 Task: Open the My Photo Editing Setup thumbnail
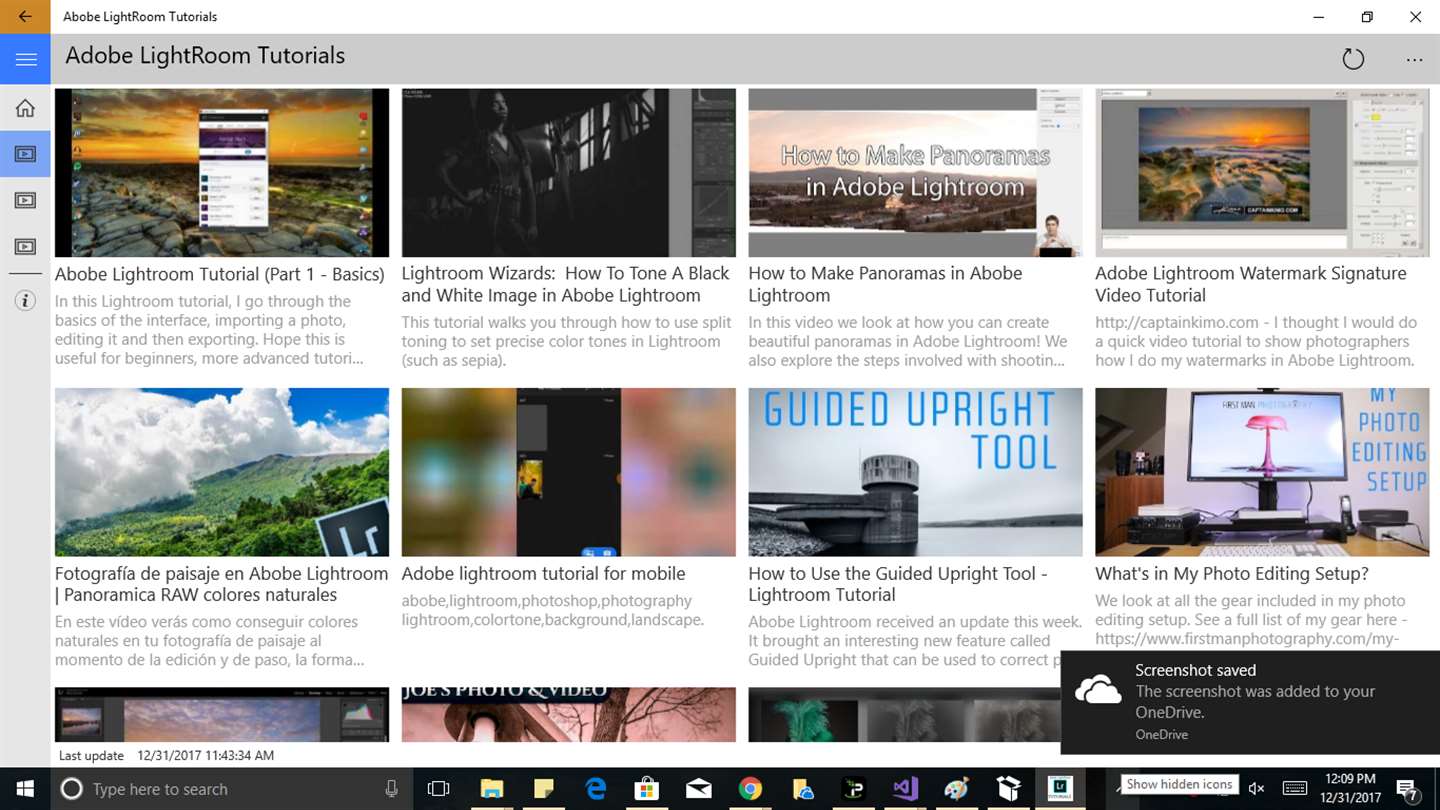1262,472
